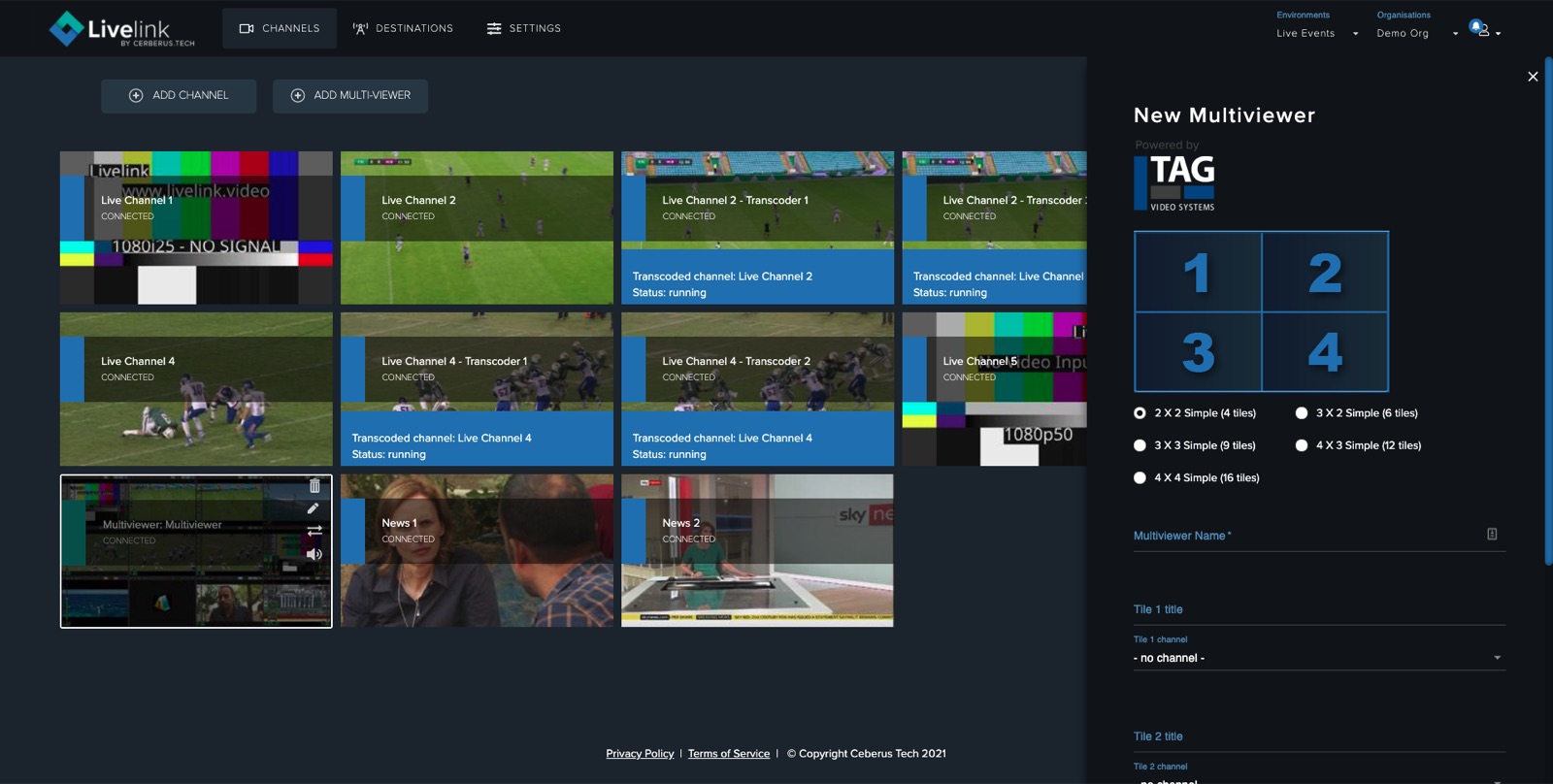Click the Livelink logo
The height and width of the screenshot is (784, 1553).
click(121, 29)
